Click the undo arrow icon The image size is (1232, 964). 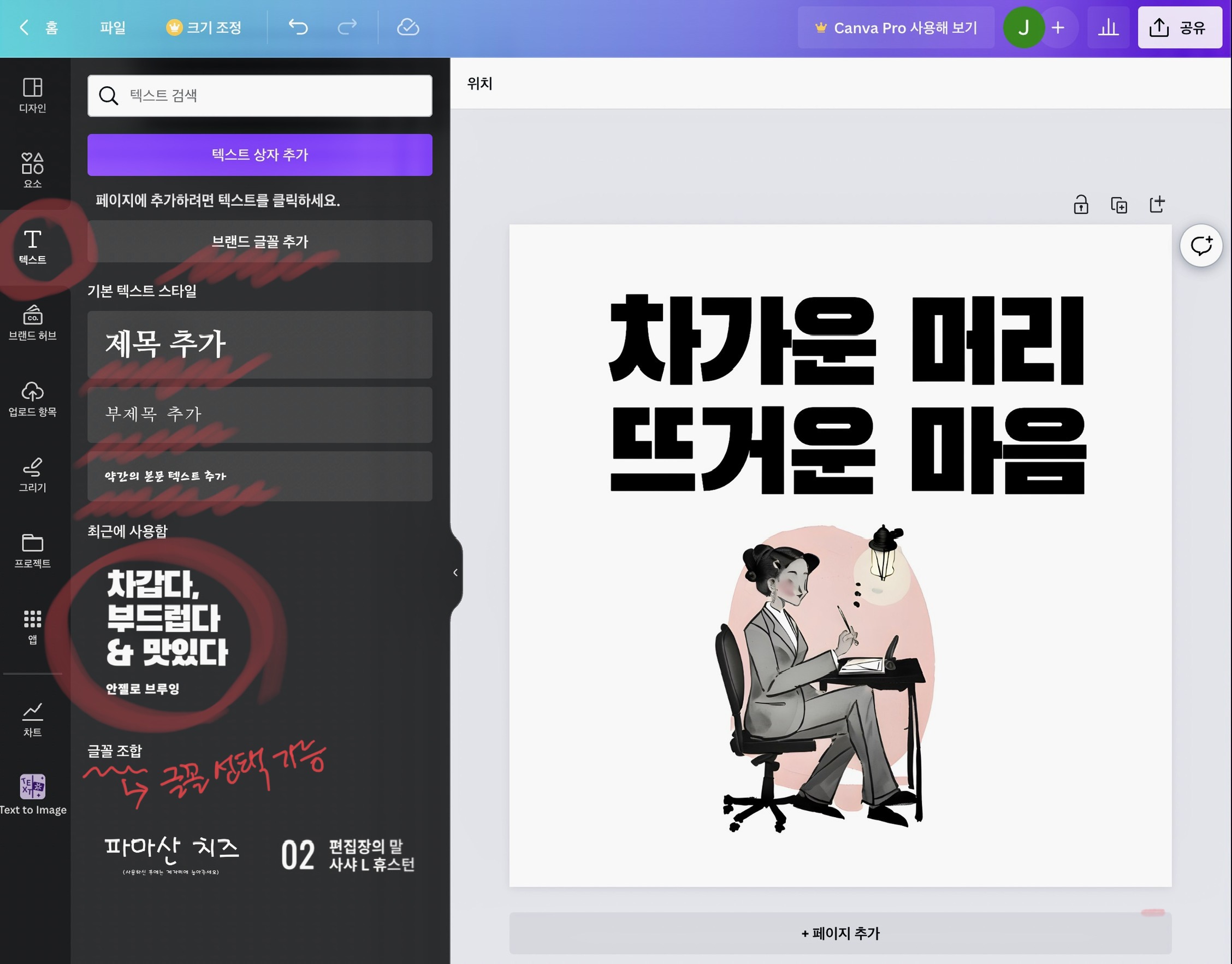click(298, 27)
